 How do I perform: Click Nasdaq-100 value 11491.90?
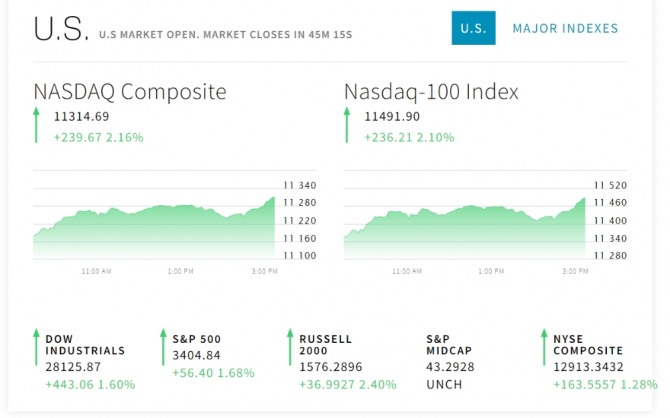(x=393, y=118)
